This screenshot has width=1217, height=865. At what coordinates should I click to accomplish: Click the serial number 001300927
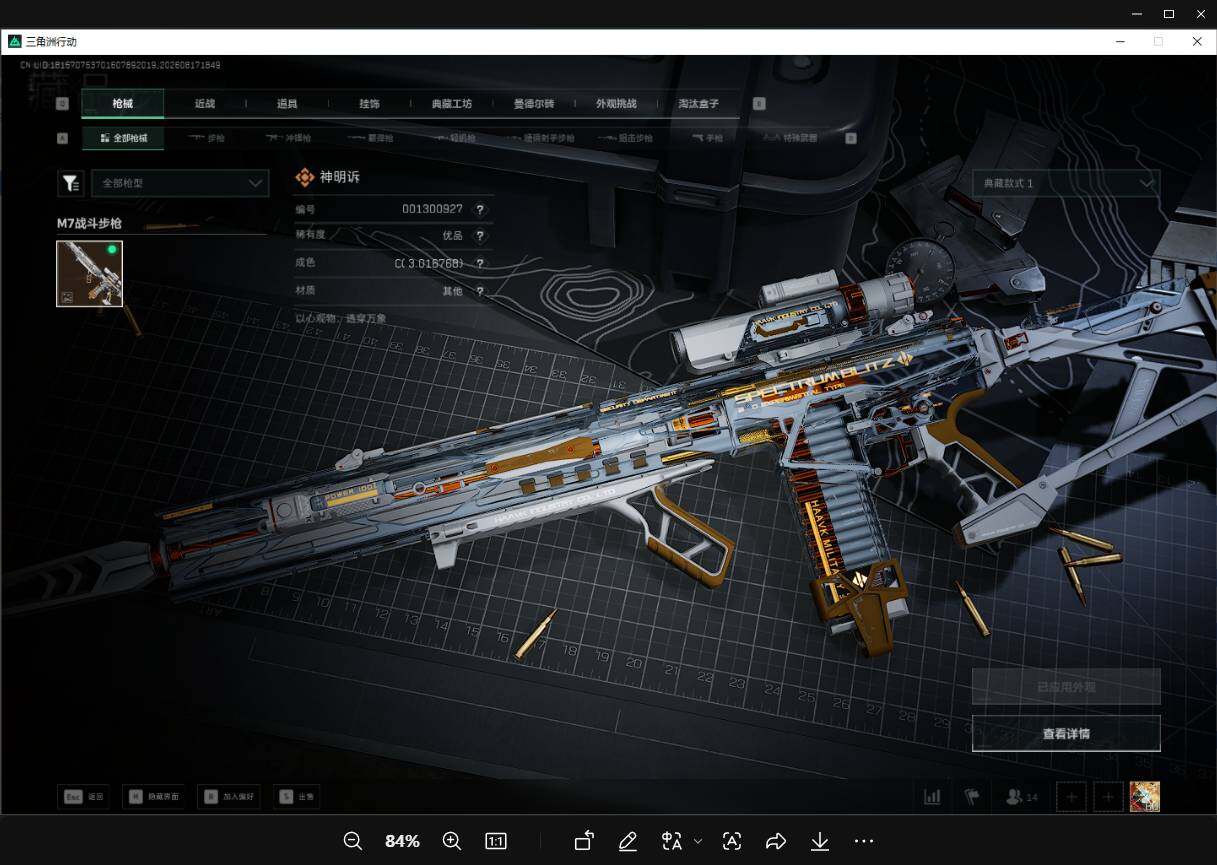tap(432, 209)
